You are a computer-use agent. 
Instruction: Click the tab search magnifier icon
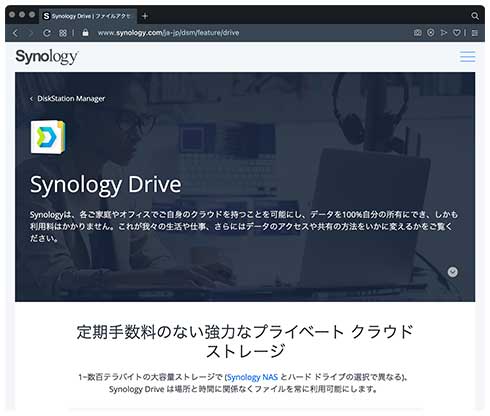(x=475, y=16)
